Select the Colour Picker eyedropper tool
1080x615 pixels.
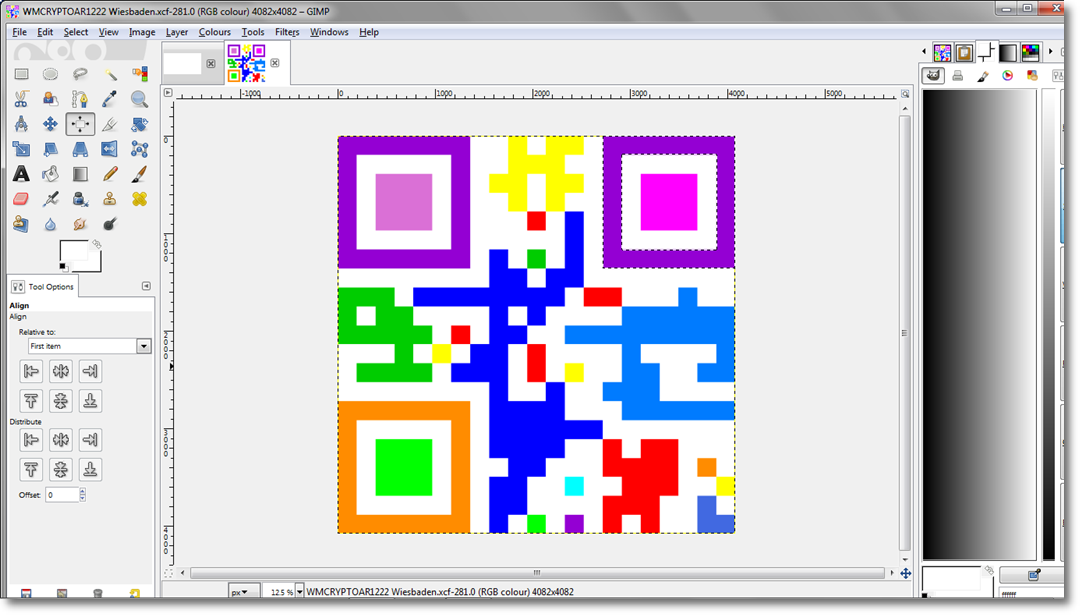click(110, 99)
